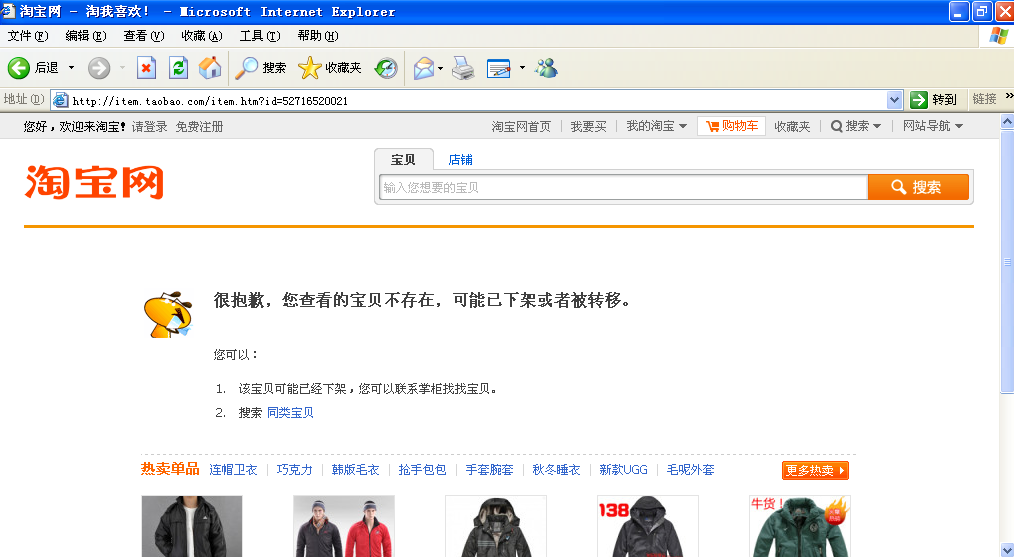Click the 更多热卖 button
The image size is (1014, 557).
tap(815, 470)
